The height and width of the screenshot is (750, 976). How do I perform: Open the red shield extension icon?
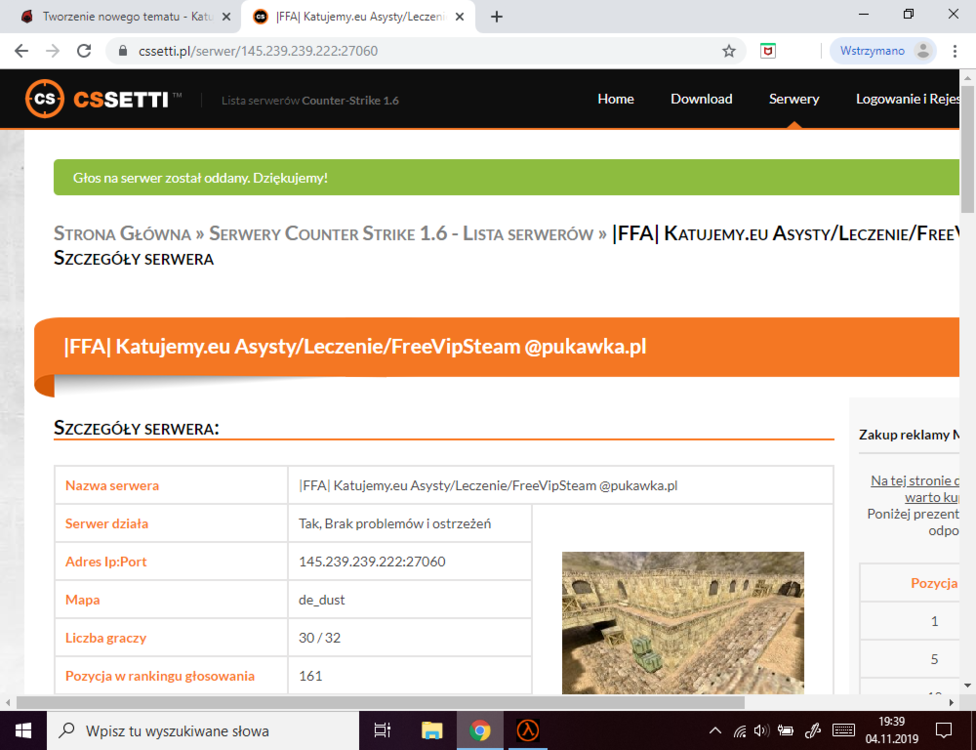(768, 51)
